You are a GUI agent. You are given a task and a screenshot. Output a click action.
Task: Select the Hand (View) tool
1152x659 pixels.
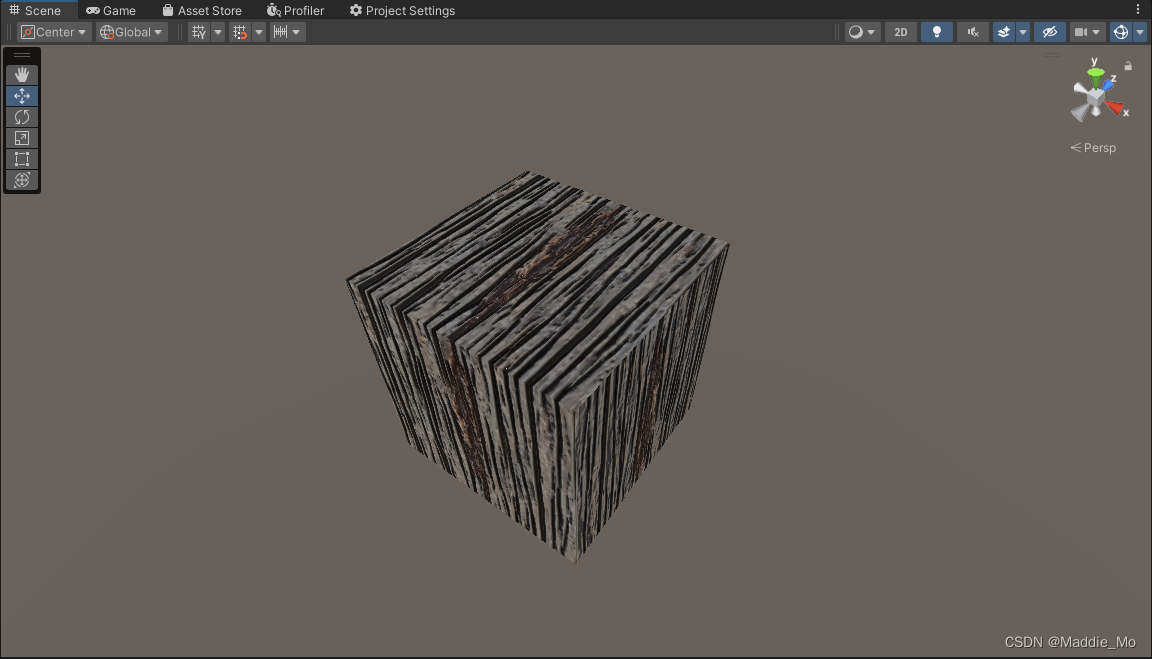pyautogui.click(x=22, y=75)
